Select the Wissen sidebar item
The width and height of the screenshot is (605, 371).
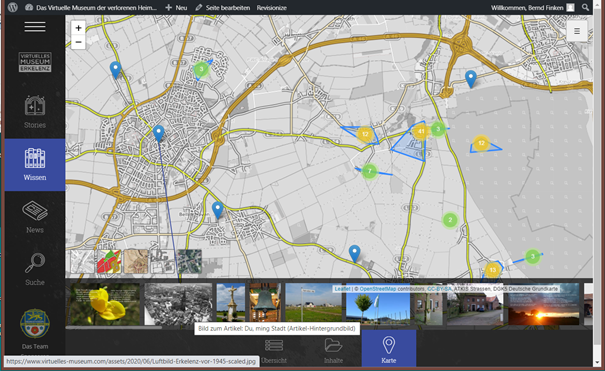pyautogui.click(x=35, y=165)
